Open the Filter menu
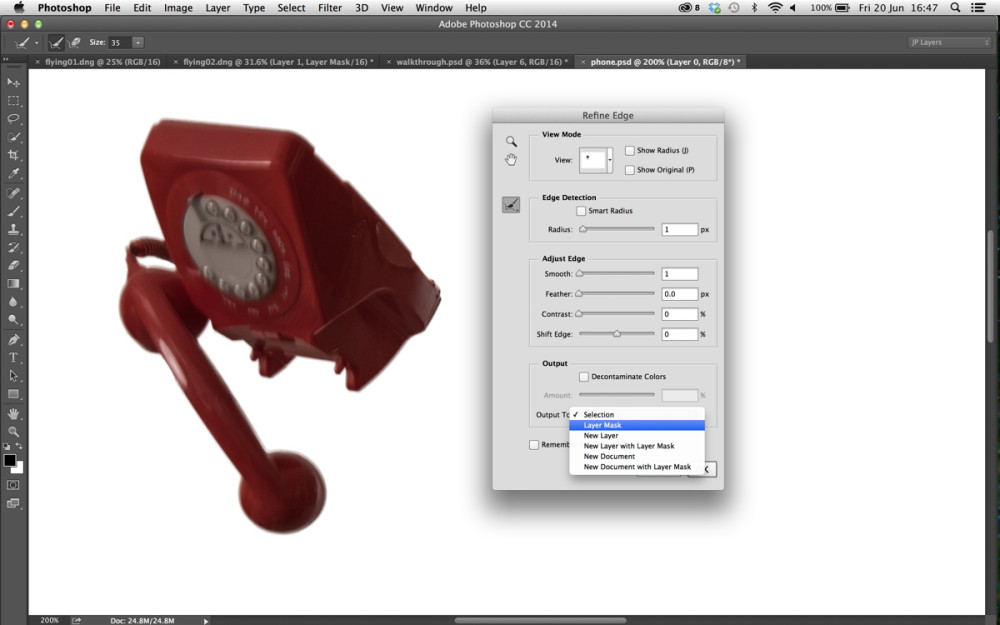The height and width of the screenshot is (625, 1000). 330,8
